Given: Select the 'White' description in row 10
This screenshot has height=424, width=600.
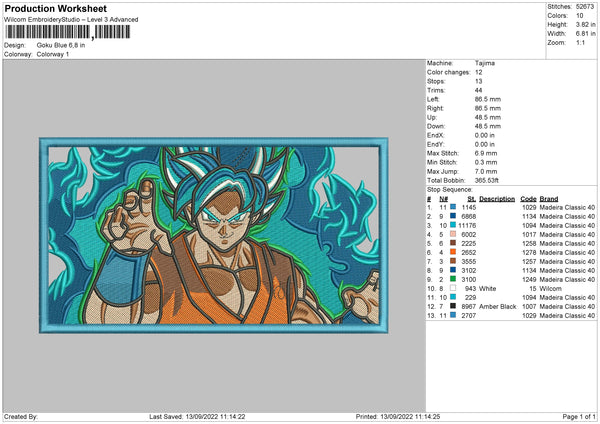Looking at the screenshot, I should click(488, 288).
